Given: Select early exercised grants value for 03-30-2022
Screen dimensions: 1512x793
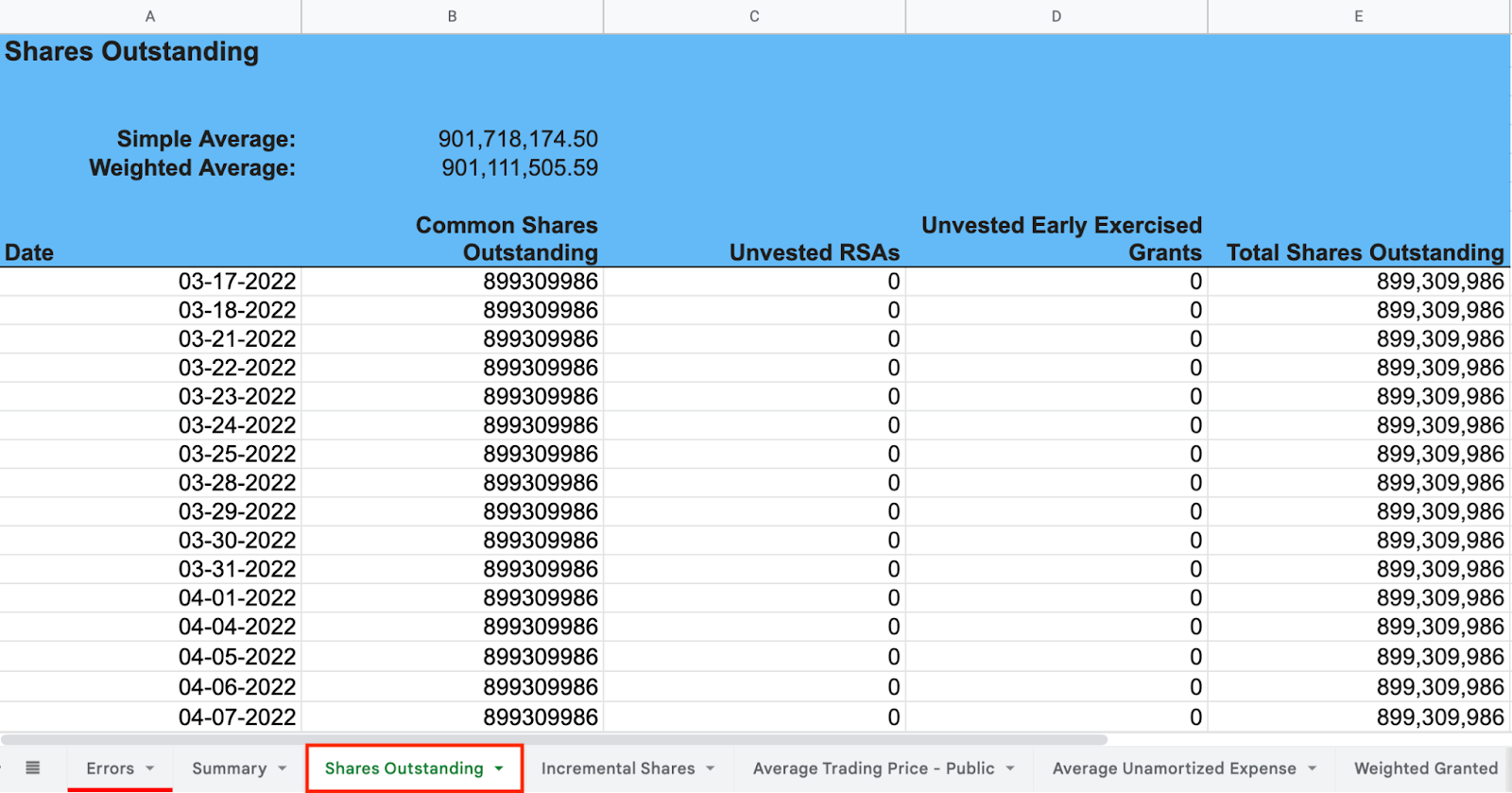Looking at the screenshot, I should tap(1057, 541).
